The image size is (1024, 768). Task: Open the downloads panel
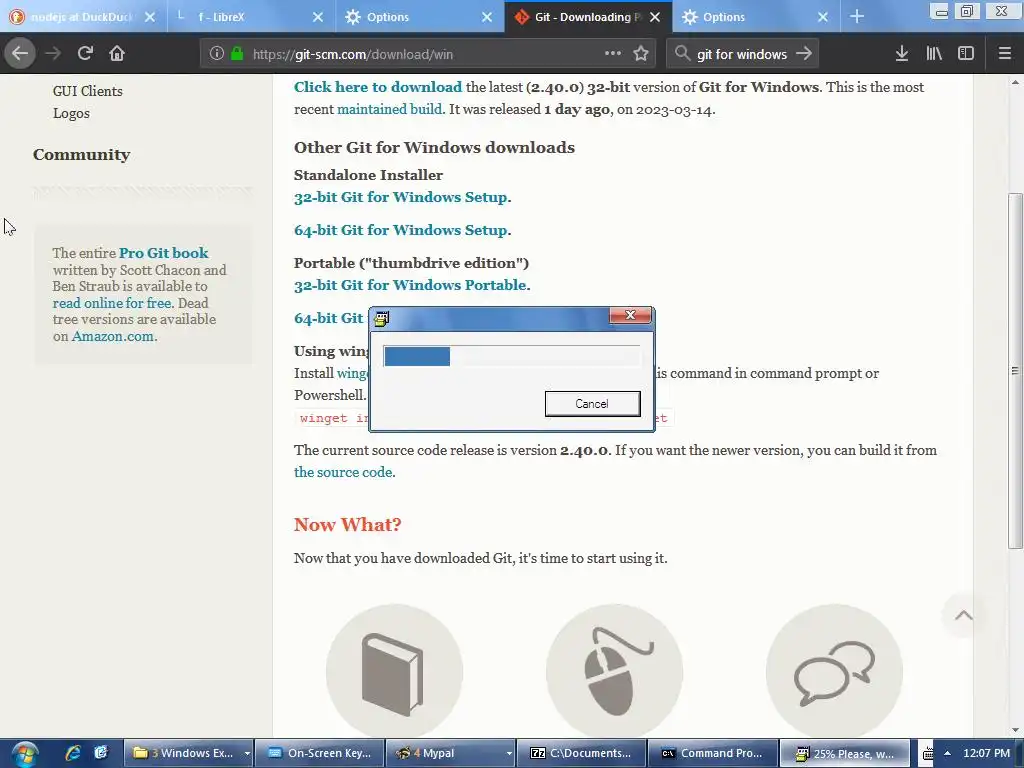click(902, 54)
